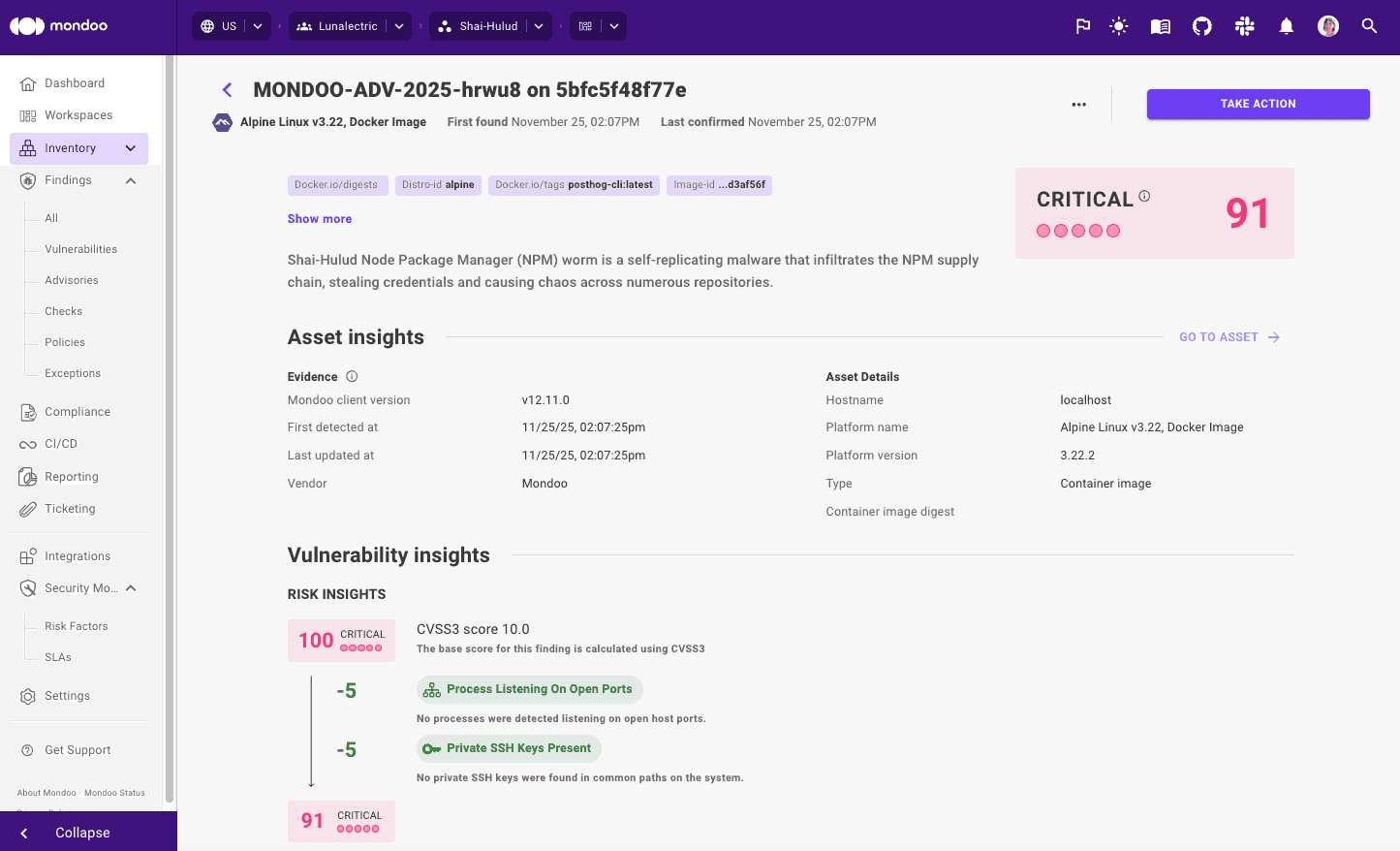
Task: Open the Slack icon in the header
Action: [1244, 26]
